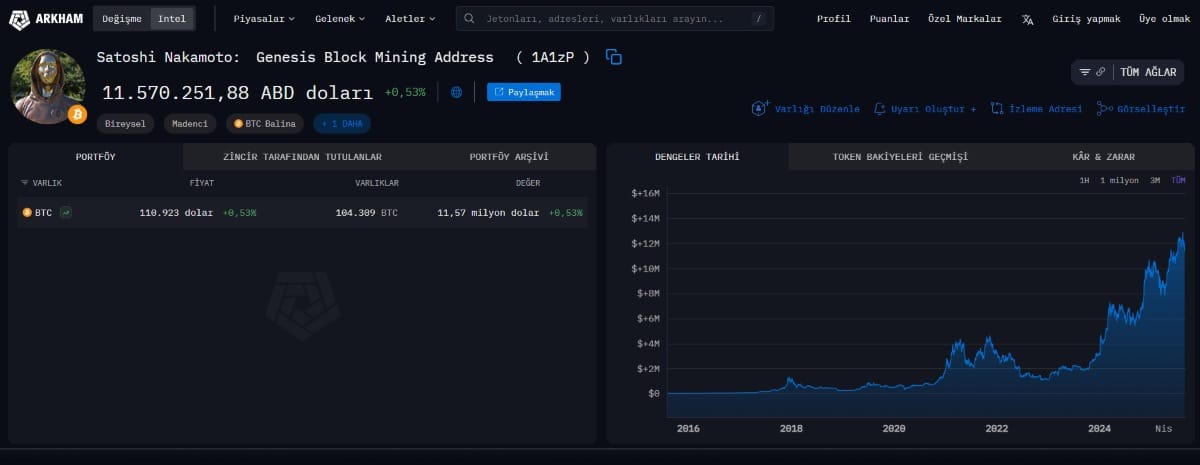Select TOKEN BAKİYELERİ GEÇMİŞİ tab

[x=900, y=157]
